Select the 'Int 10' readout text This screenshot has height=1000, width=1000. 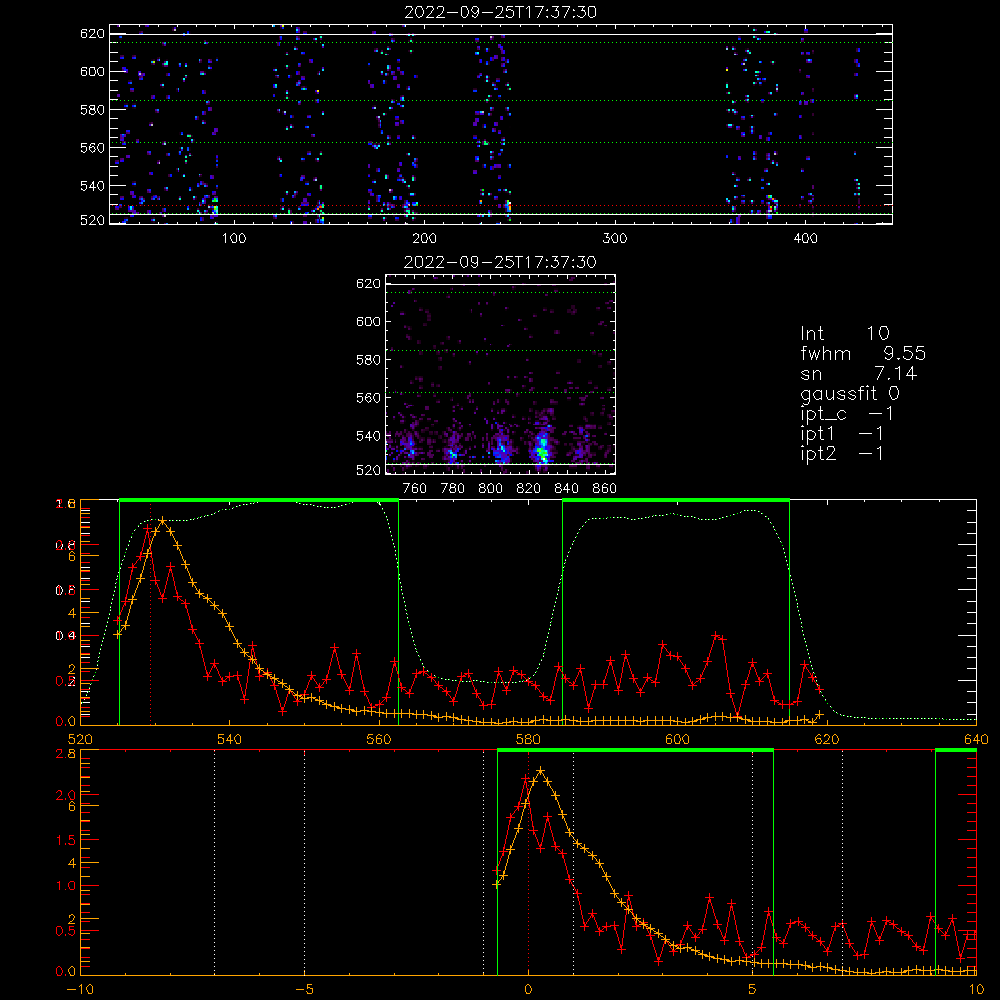844,333
